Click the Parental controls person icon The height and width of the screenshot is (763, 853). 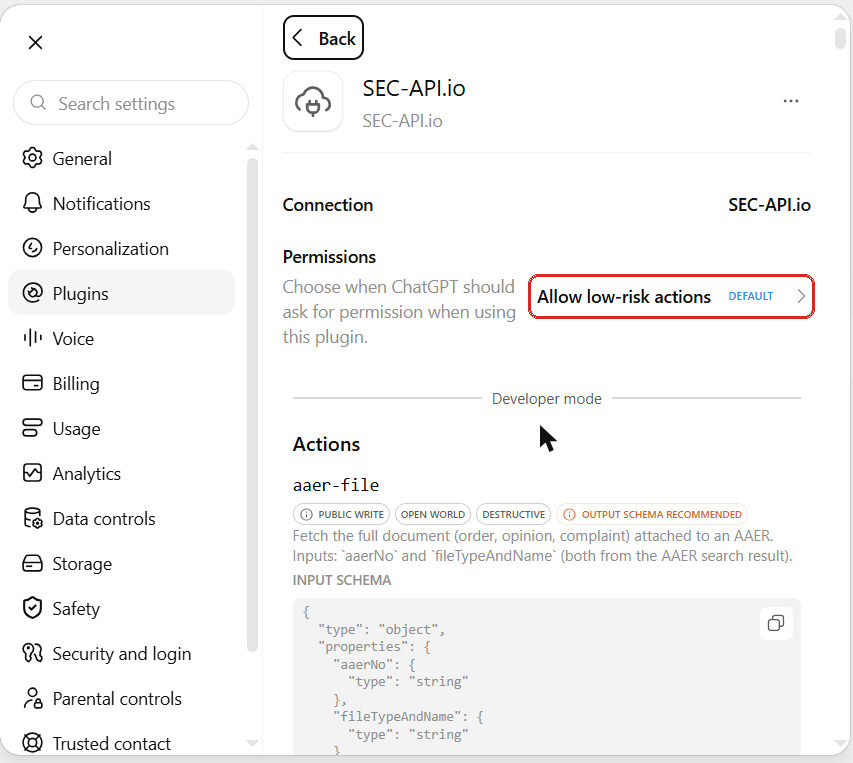[33, 698]
